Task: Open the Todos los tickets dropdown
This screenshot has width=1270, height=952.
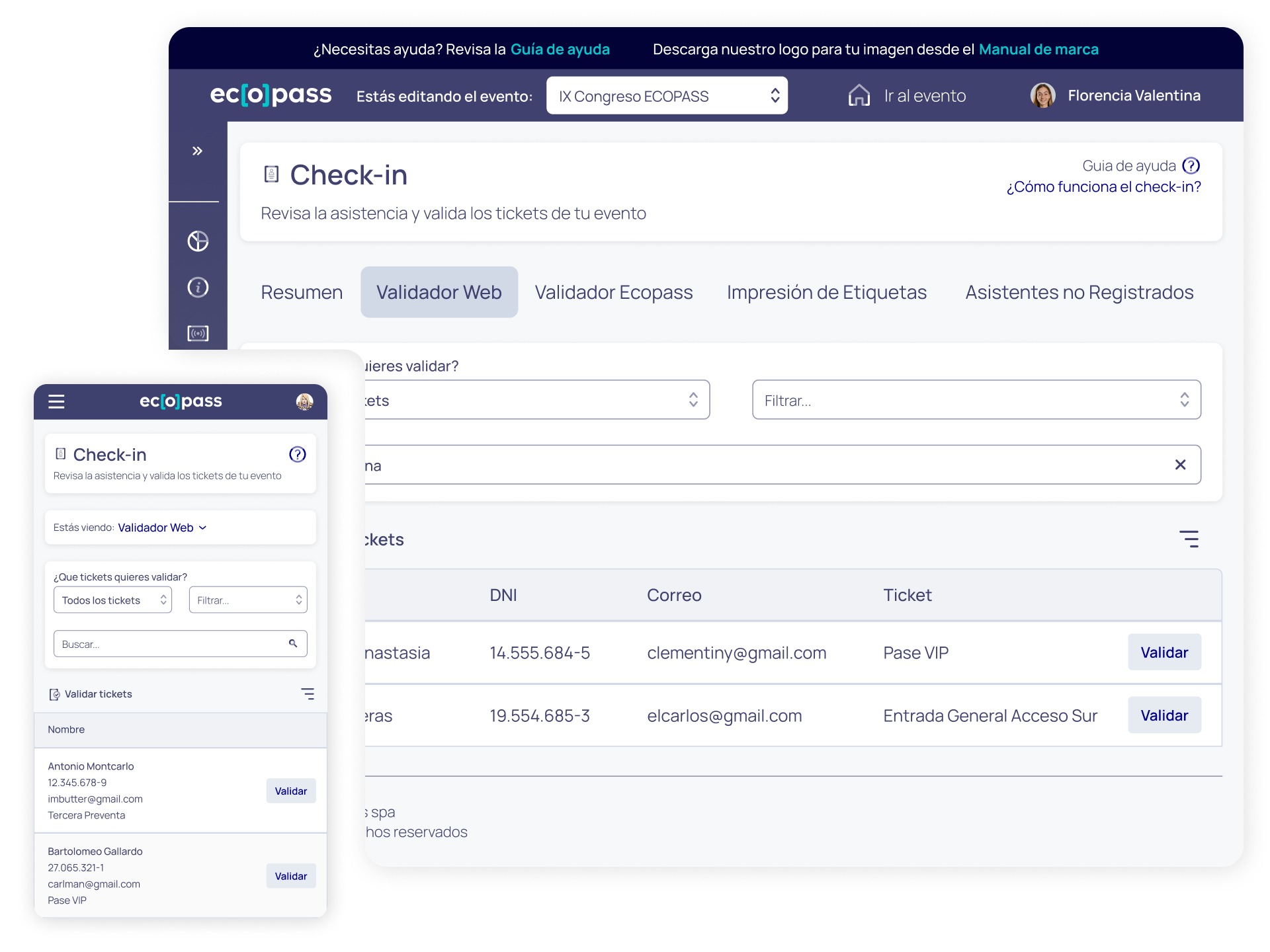Action: coord(112,600)
